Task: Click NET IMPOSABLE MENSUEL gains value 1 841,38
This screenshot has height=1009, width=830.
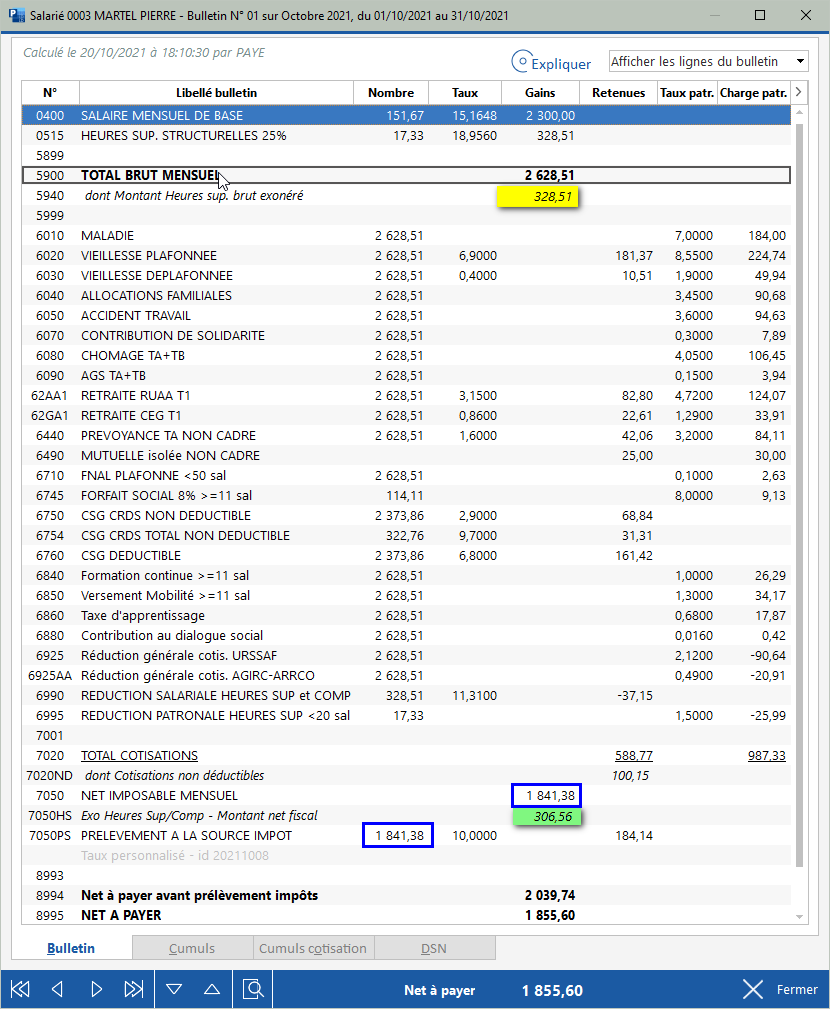Action: click(547, 795)
